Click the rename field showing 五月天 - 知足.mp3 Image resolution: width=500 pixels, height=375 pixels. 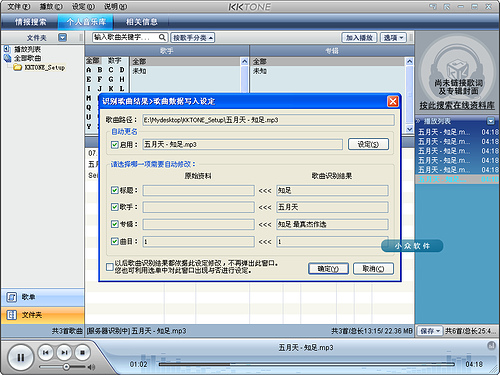(x=243, y=144)
